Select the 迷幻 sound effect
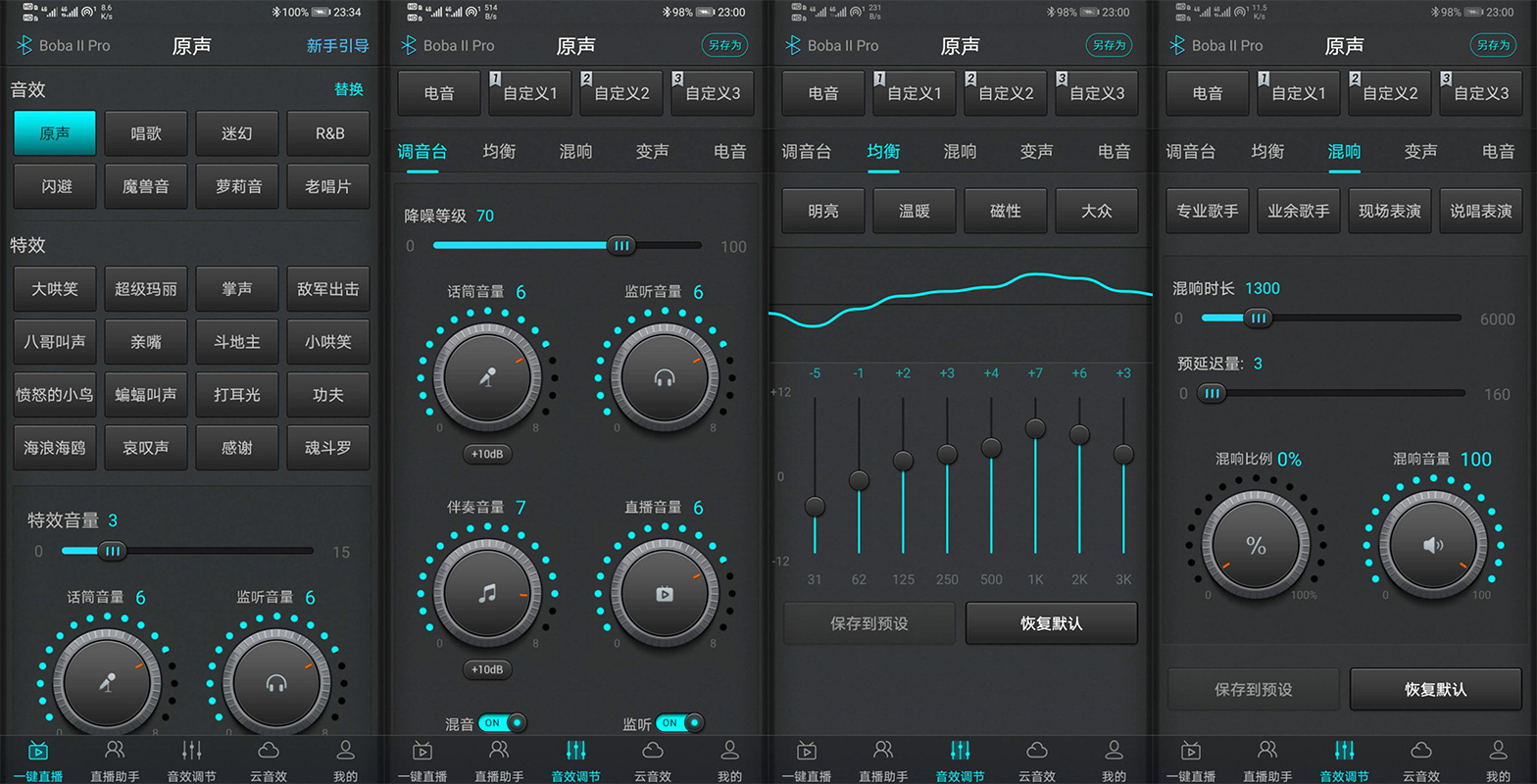 pos(237,133)
